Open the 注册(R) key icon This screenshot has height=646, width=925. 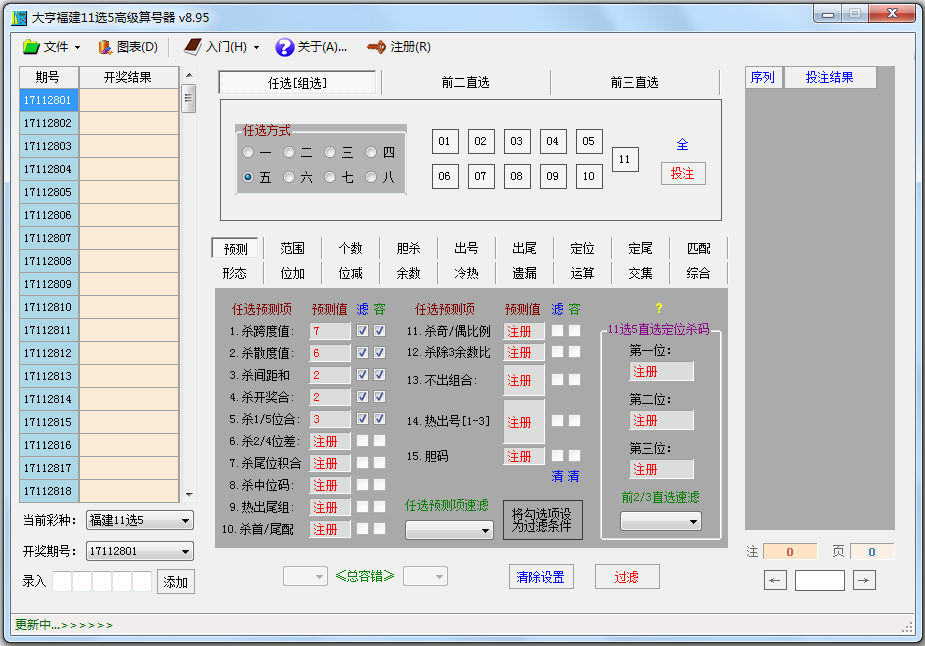pyautogui.click(x=376, y=47)
